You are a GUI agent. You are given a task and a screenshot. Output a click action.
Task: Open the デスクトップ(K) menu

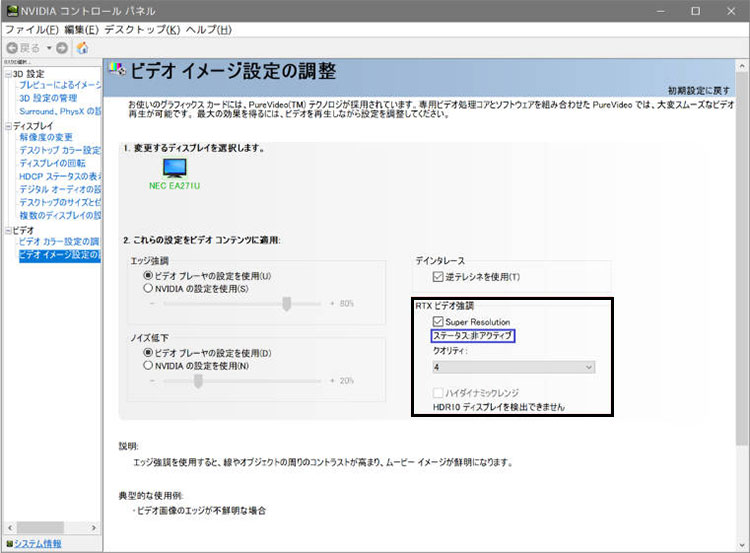tap(142, 30)
